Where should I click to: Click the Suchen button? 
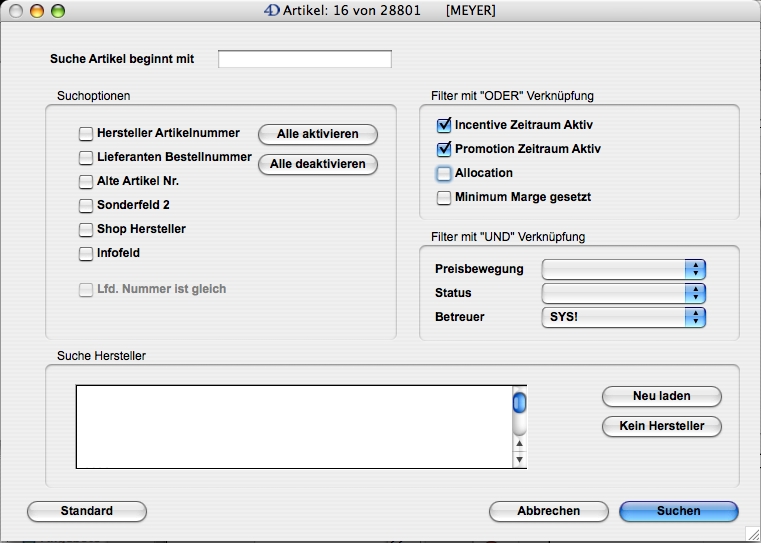678,511
